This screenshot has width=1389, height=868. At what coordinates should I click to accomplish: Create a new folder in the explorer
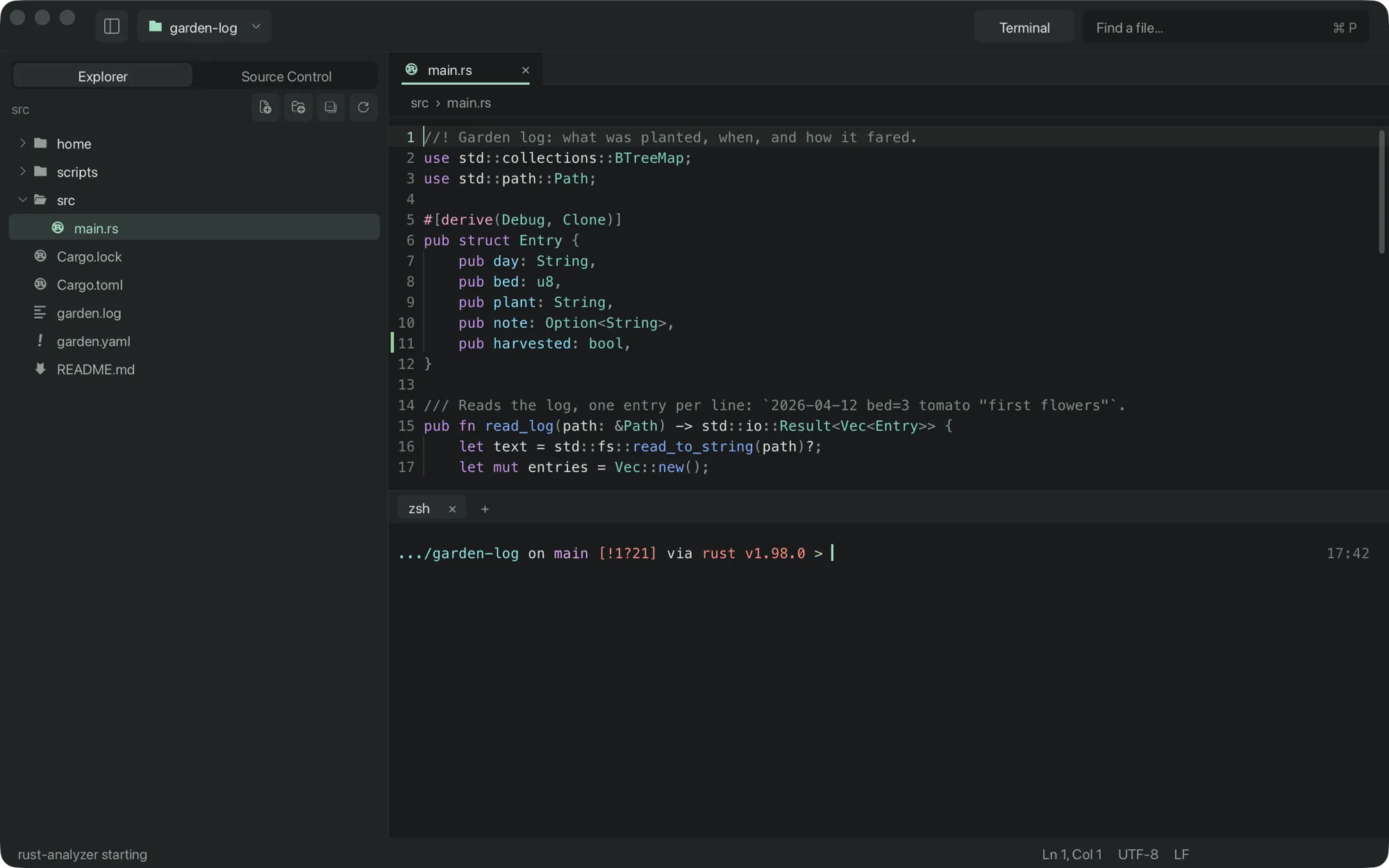[x=298, y=107]
